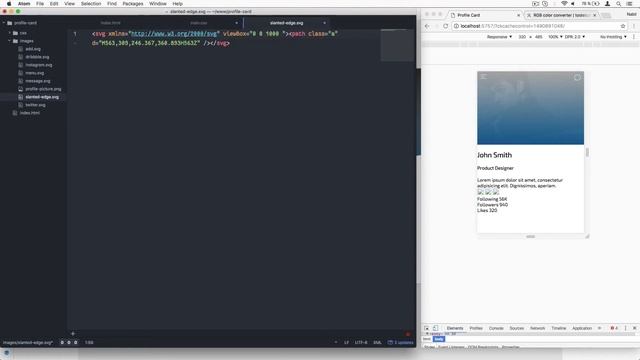
Task: Close the Profile Card browser tab
Action: tap(519, 15)
